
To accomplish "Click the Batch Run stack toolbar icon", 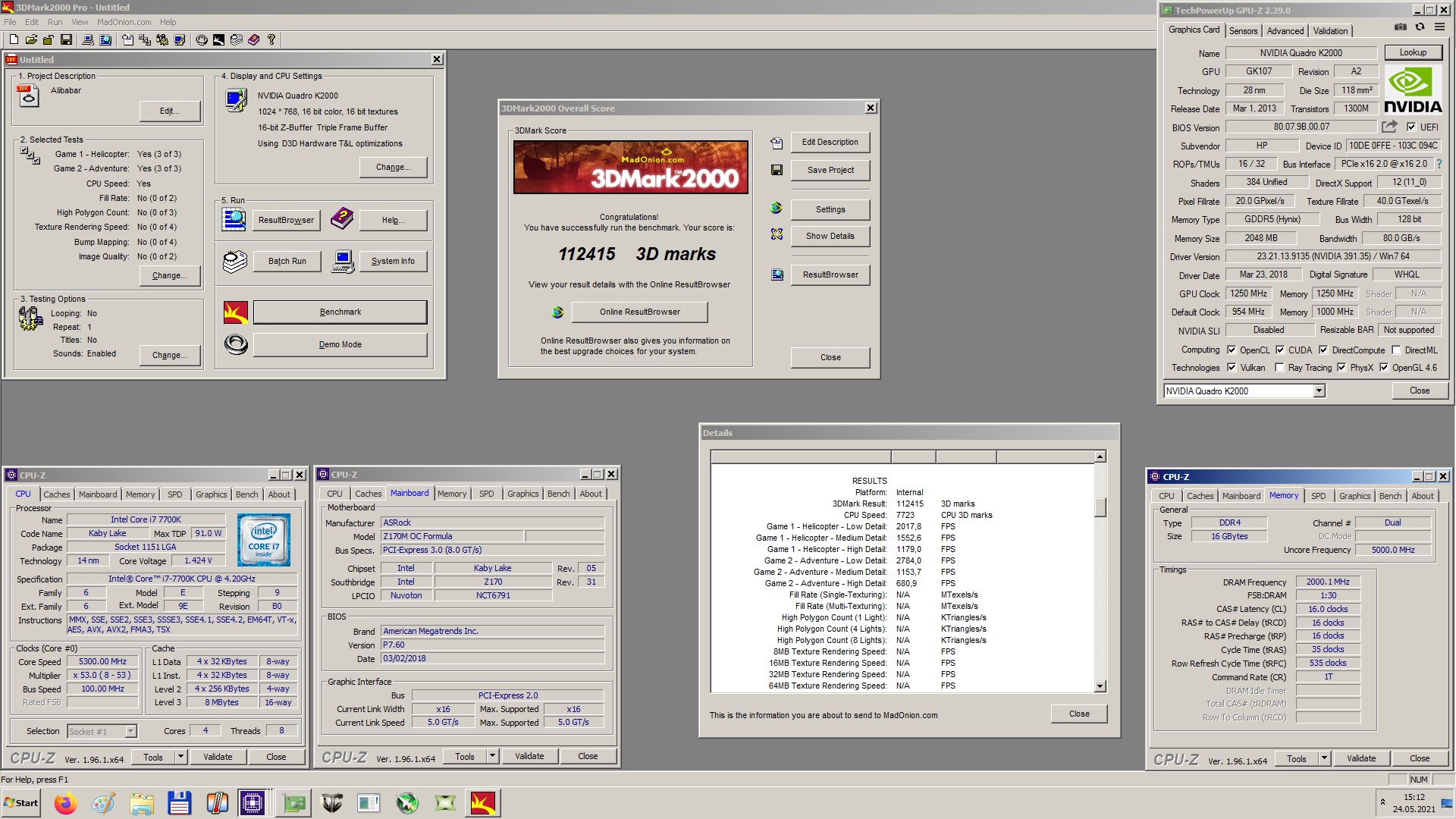I will click(x=237, y=39).
